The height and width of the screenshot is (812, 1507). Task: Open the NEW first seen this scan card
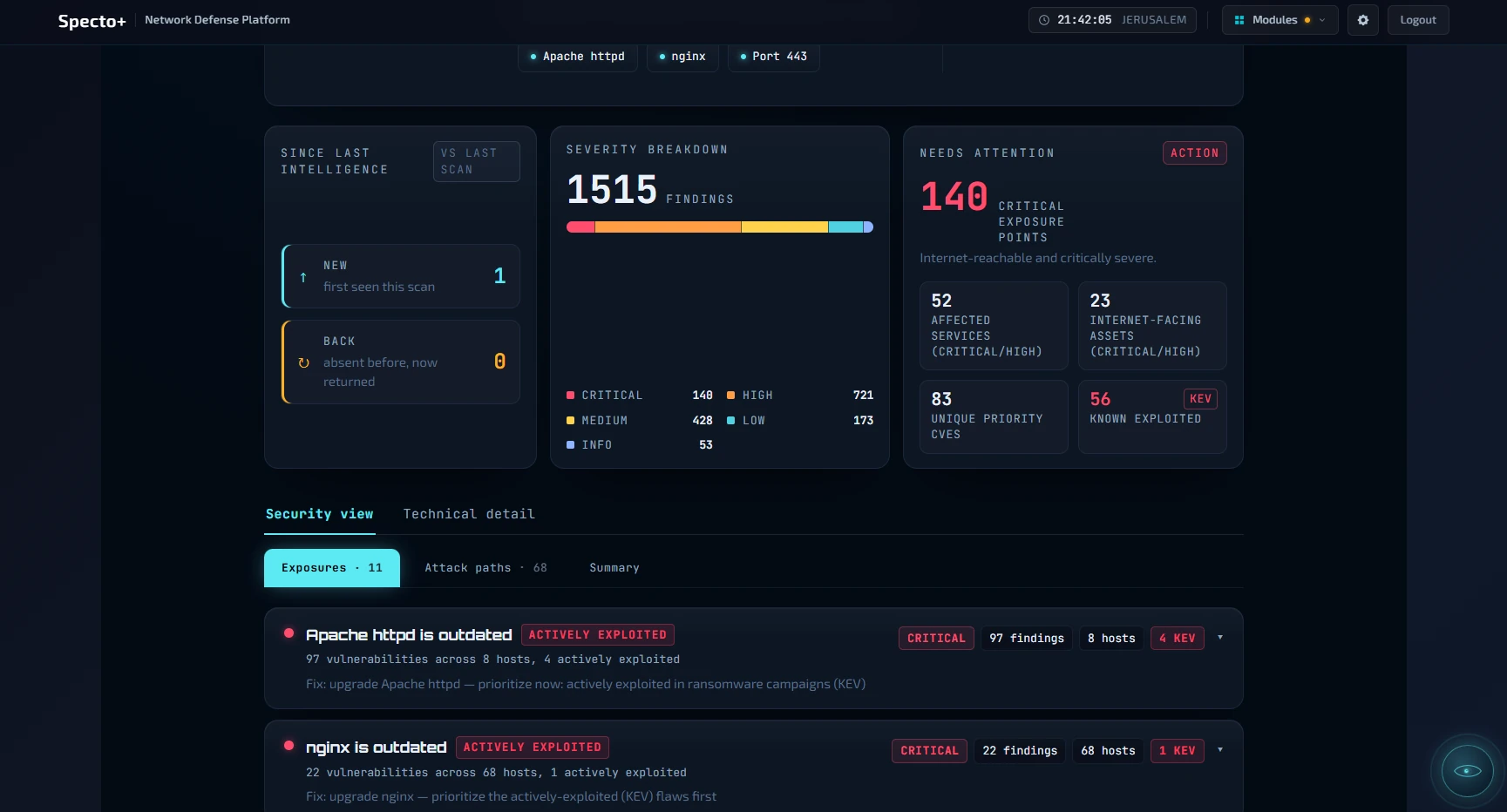click(401, 276)
